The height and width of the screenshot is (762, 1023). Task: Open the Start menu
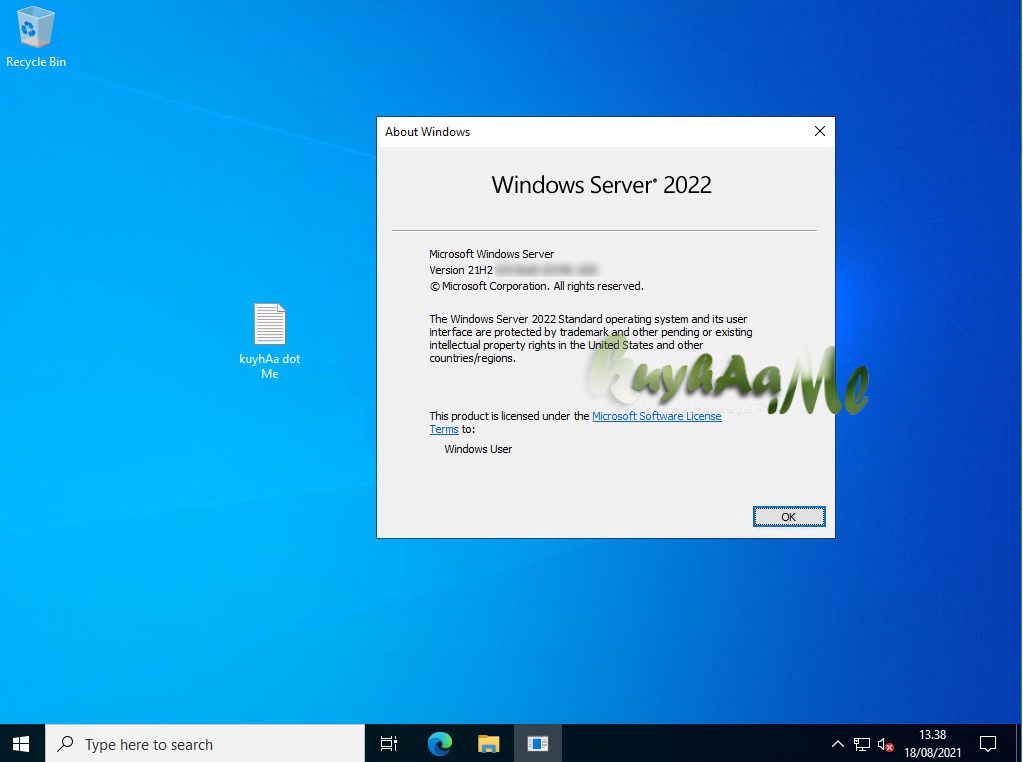(20, 743)
